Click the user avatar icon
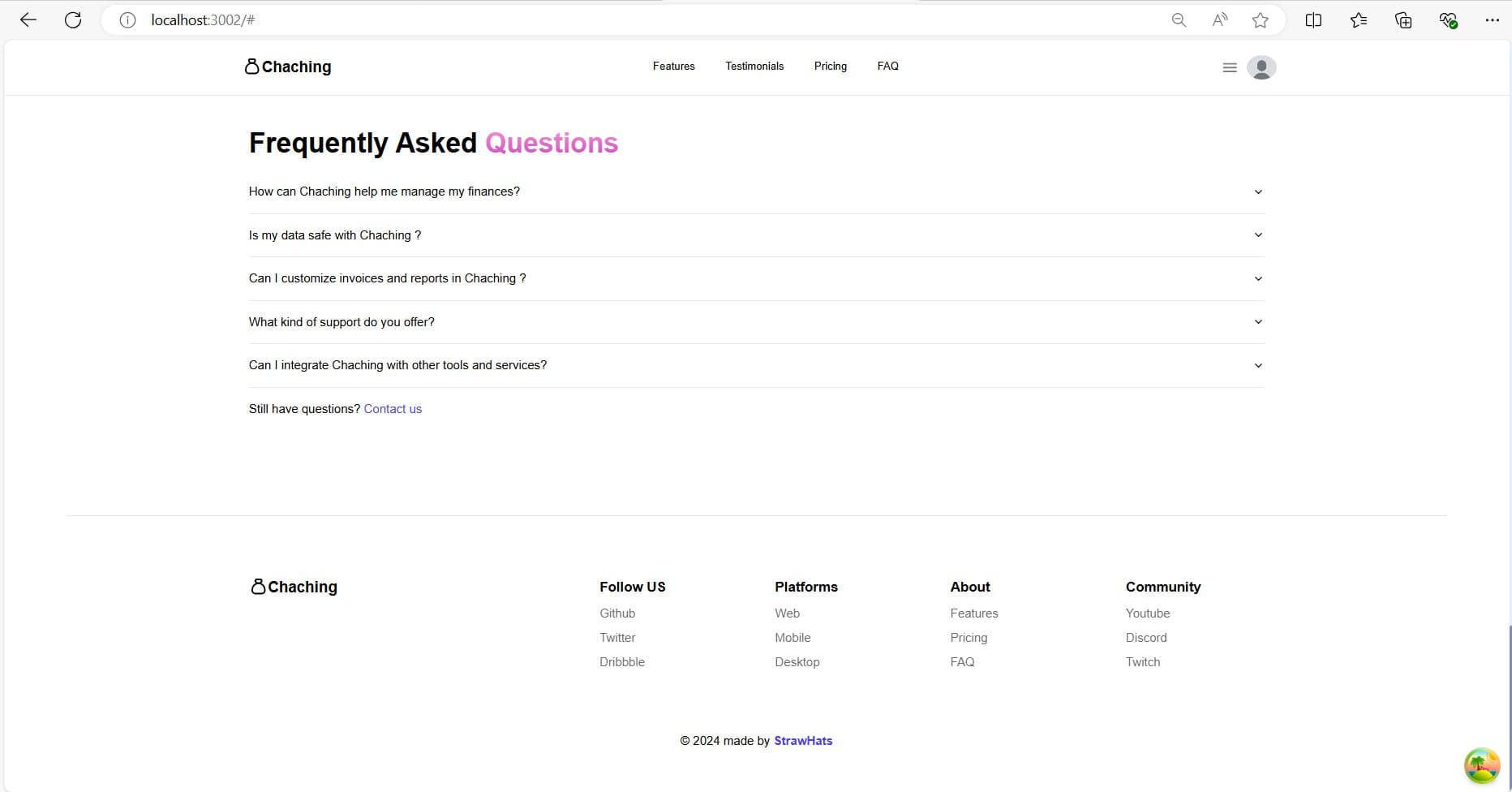Image resolution: width=1512 pixels, height=792 pixels. 1261,67
